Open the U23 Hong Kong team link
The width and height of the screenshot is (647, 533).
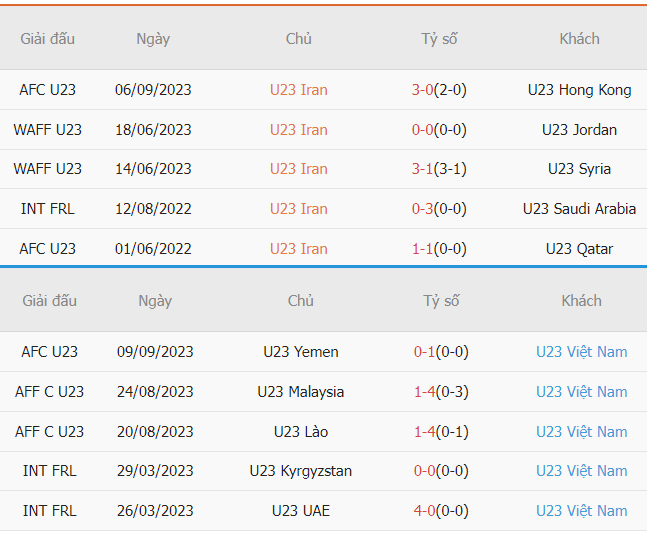[x=579, y=90]
